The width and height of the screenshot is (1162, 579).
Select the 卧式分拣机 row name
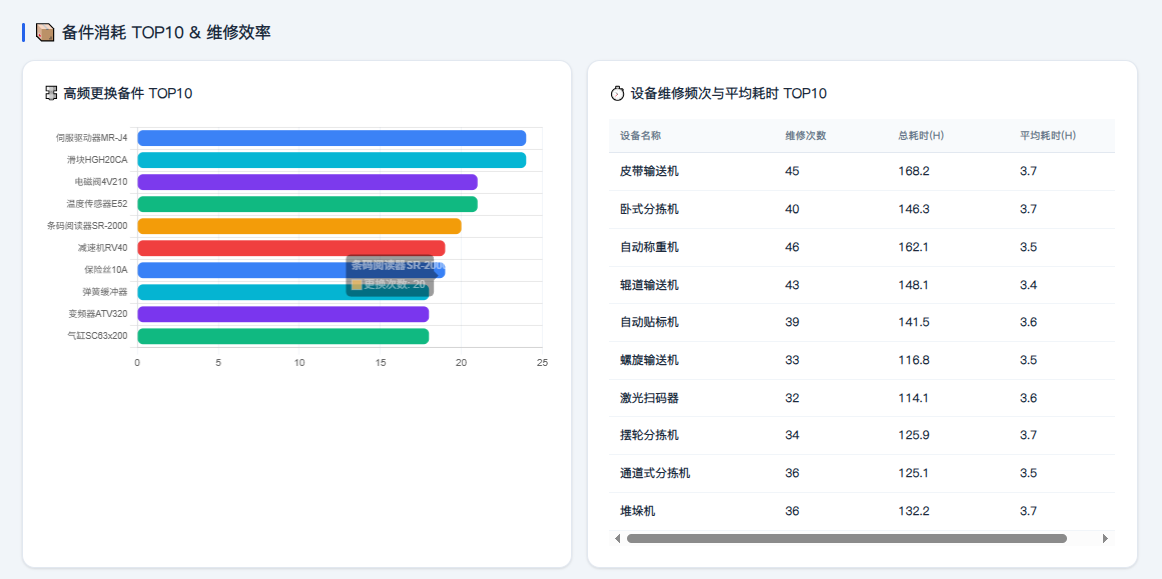[x=649, y=209]
